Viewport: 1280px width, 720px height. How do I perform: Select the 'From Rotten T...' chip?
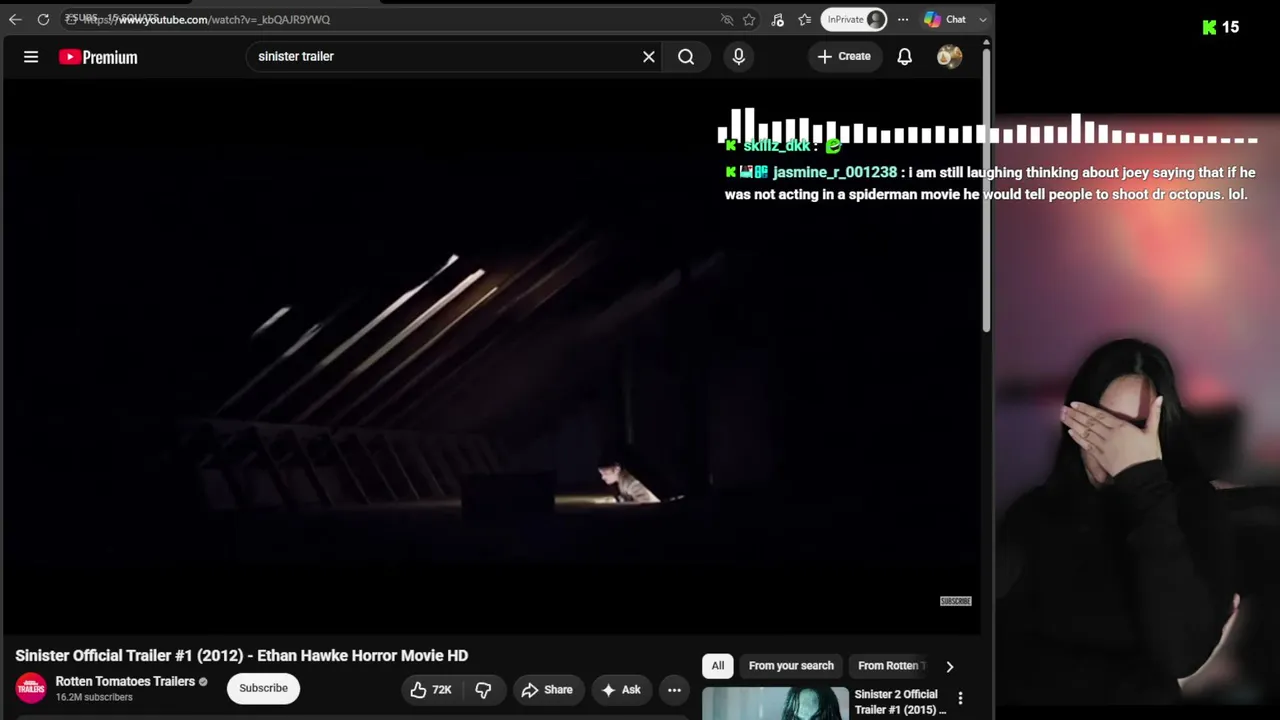coord(890,666)
